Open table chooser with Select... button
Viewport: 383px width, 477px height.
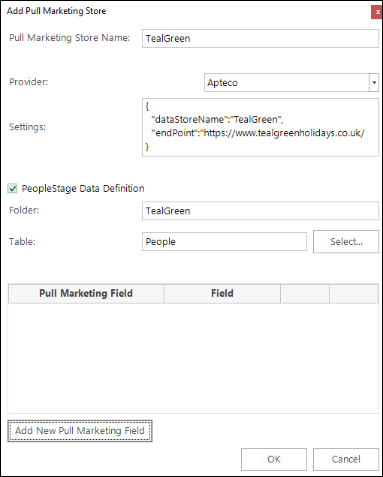tap(346, 241)
